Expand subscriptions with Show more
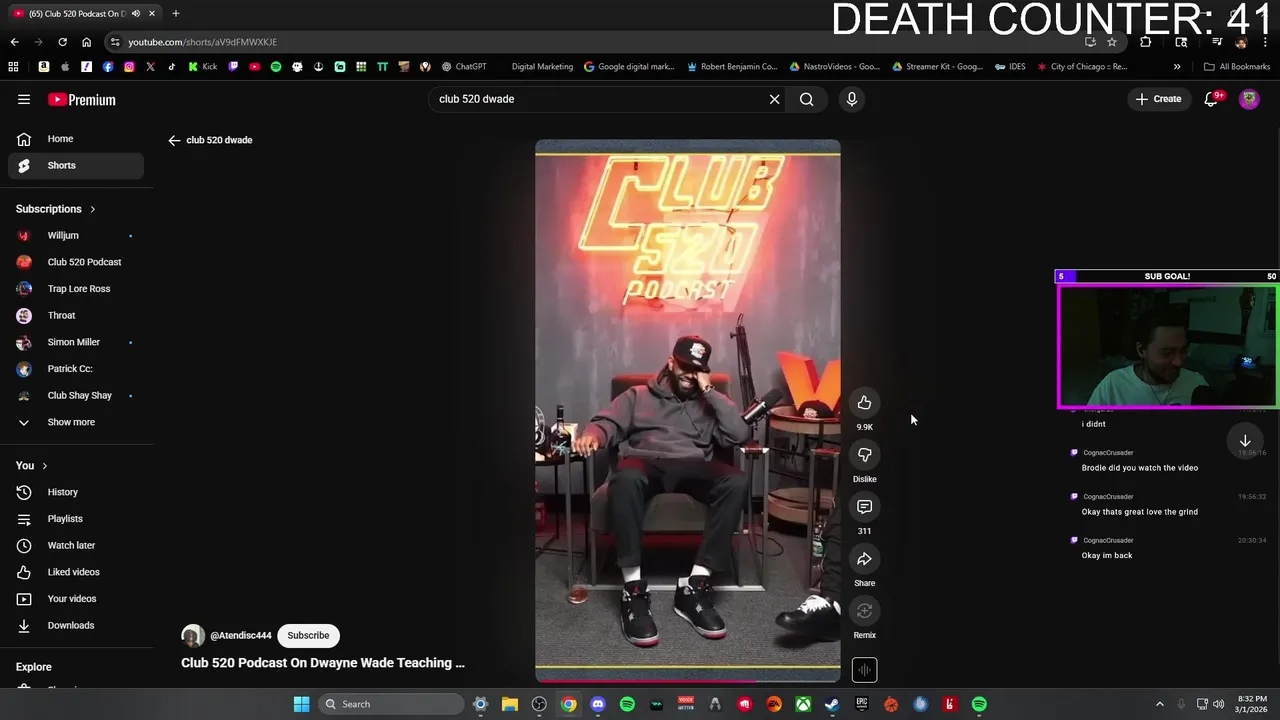The height and width of the screenshot is (720, 1280). (76, 422)
